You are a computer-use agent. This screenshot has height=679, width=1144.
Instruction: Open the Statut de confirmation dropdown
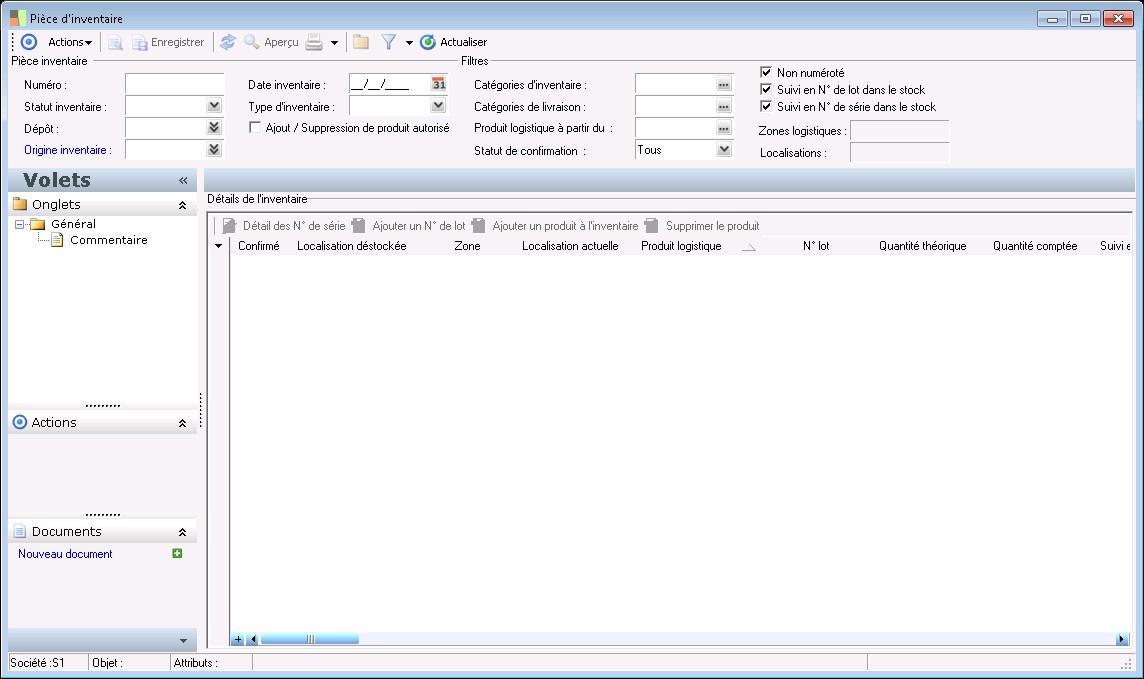coord(724,150)
